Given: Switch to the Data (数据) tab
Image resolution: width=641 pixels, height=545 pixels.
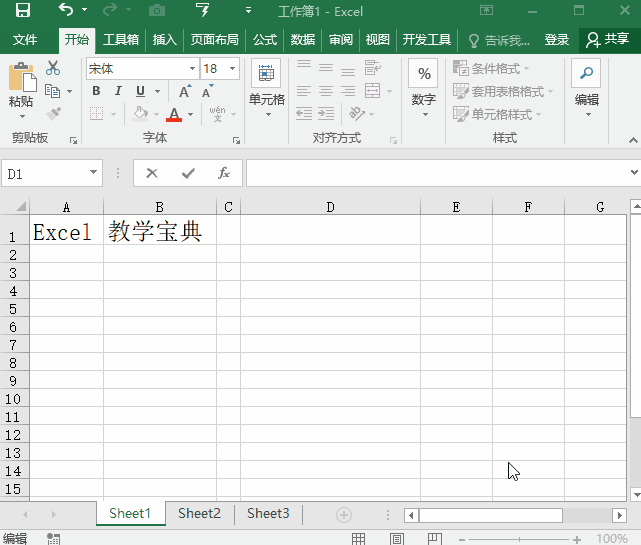Looking at the screenshot, I should coord(303,40).
